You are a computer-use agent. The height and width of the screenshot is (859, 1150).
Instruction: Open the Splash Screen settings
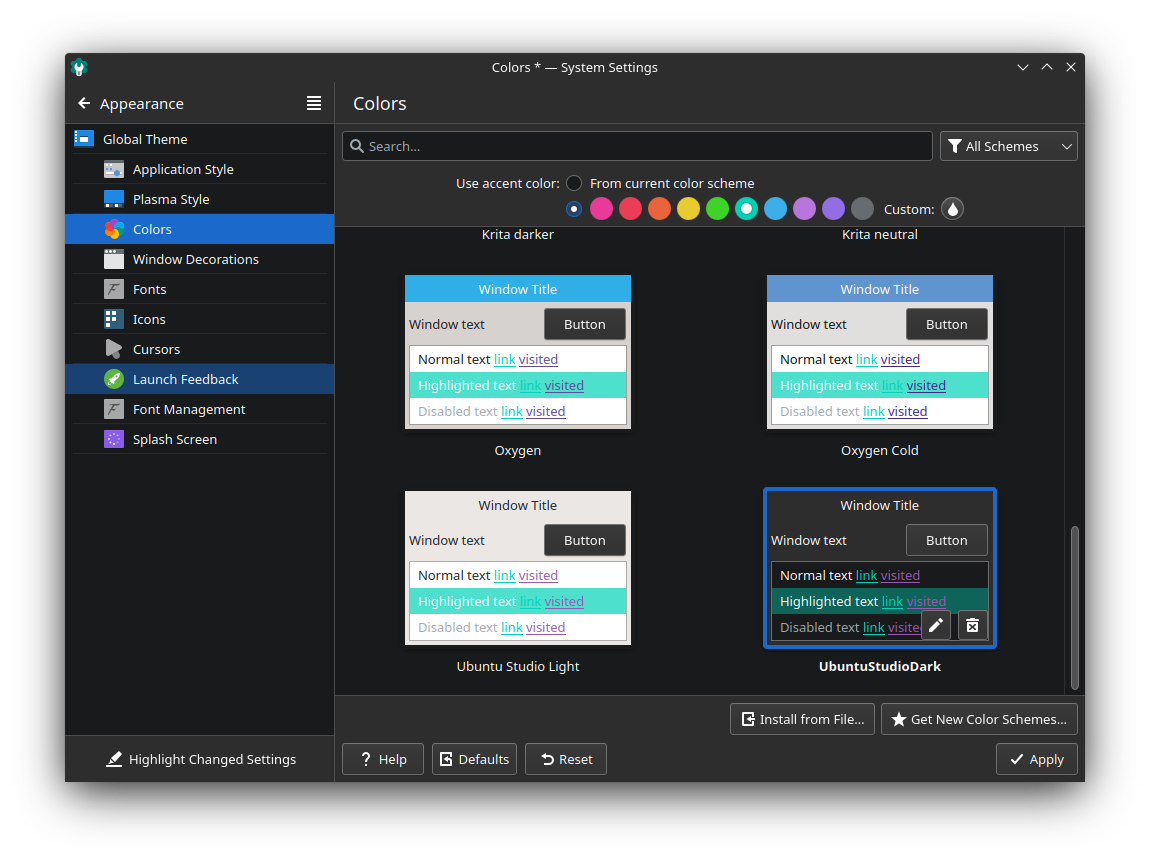174,439
